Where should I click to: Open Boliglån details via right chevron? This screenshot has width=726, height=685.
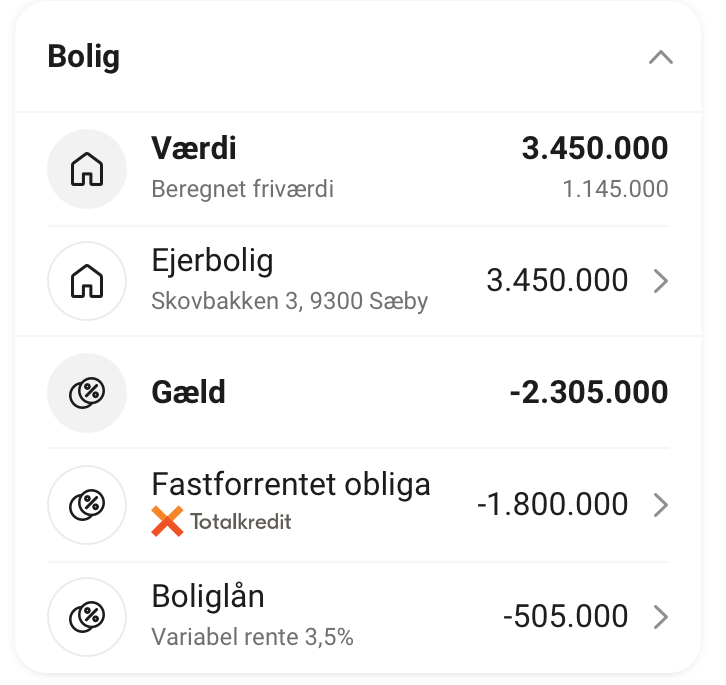660,617
